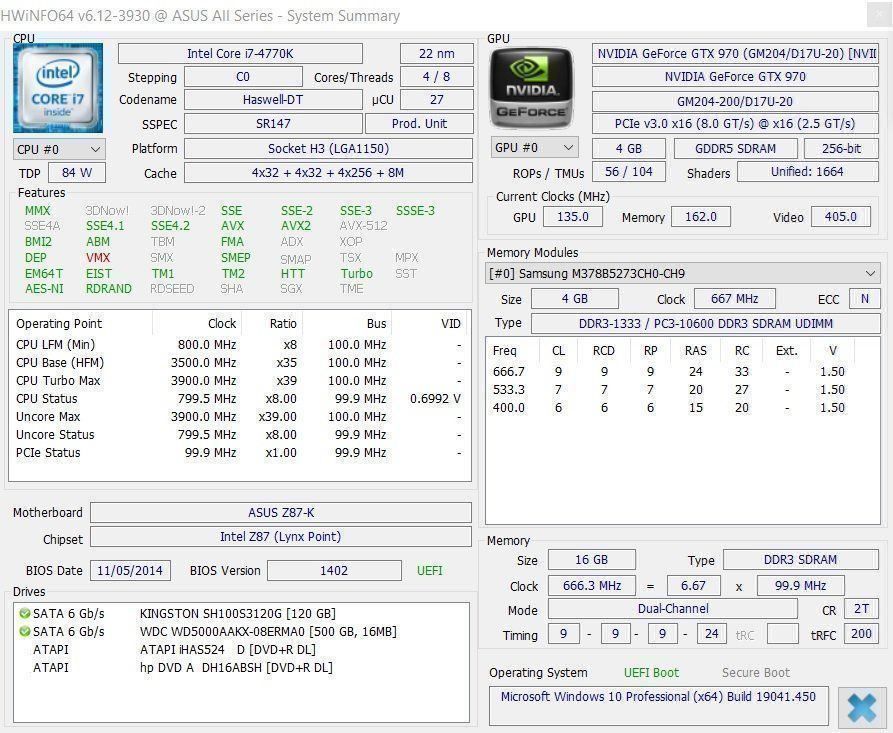Viewport: 893px width, 733px height.
Task: Click the Cores/Threads value 4 / 8
Action: click(437, 77)
